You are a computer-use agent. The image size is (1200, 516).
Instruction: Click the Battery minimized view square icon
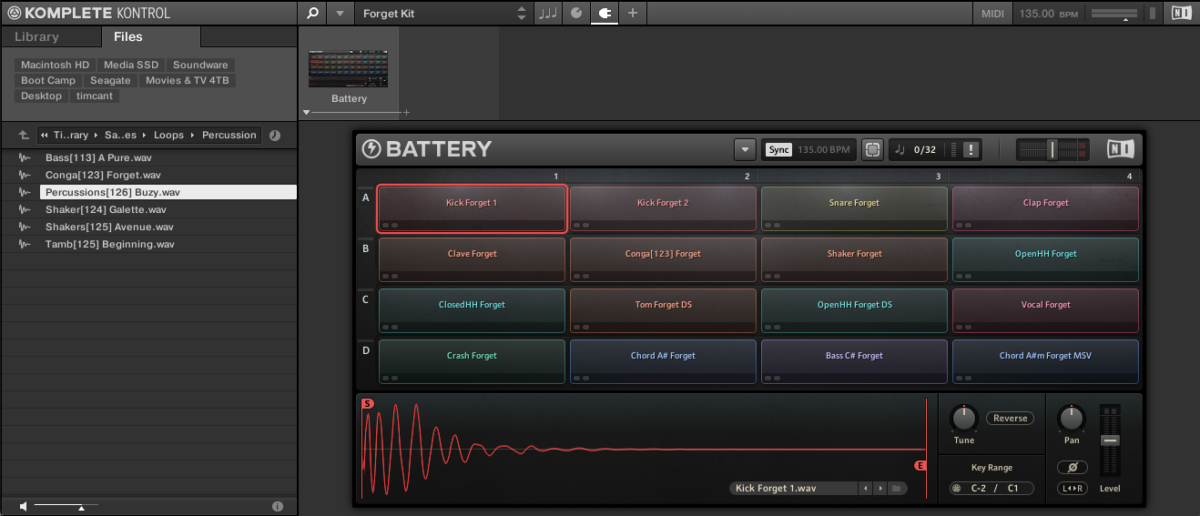click(872, 149)
